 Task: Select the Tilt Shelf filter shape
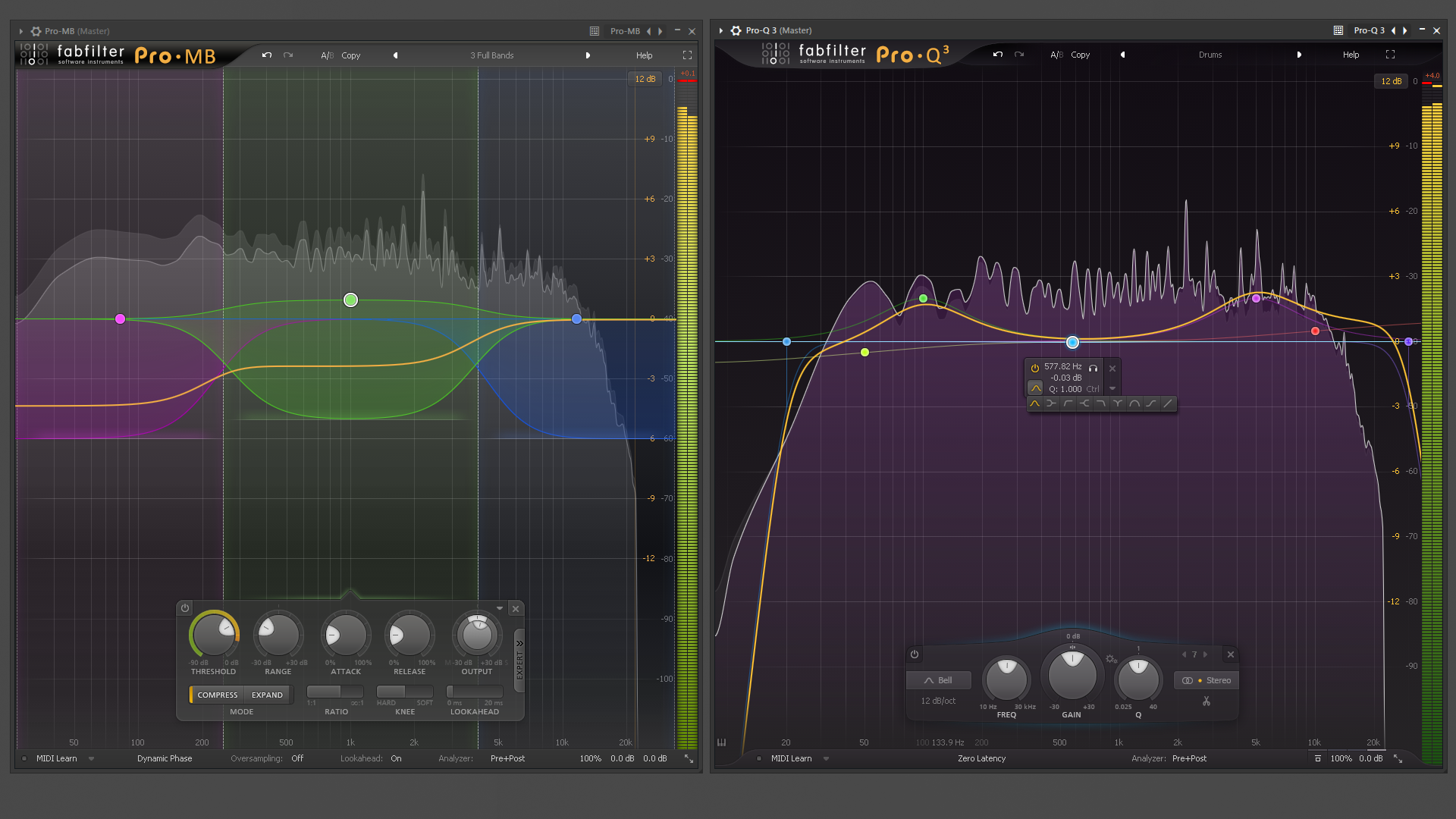(1151, 403)
